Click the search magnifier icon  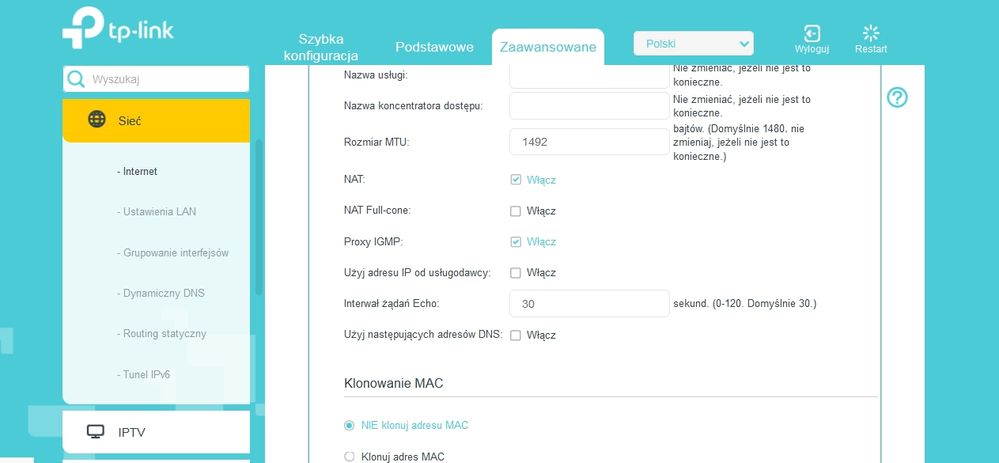pos(76,79)
